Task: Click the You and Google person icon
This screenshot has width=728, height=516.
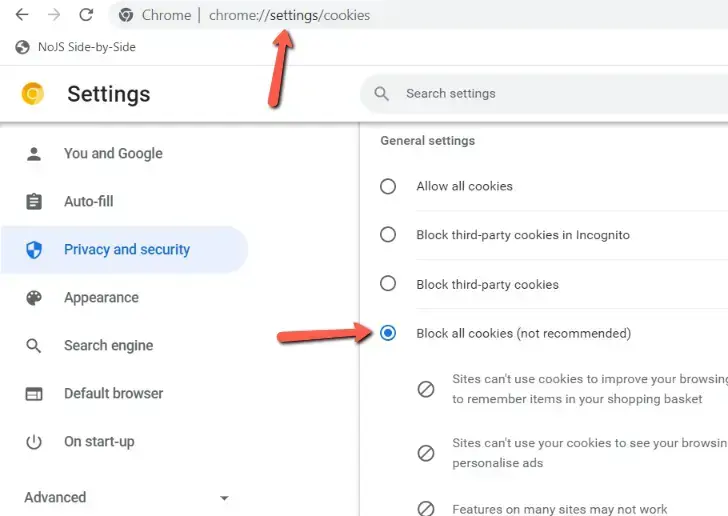Action: [34, 154]
